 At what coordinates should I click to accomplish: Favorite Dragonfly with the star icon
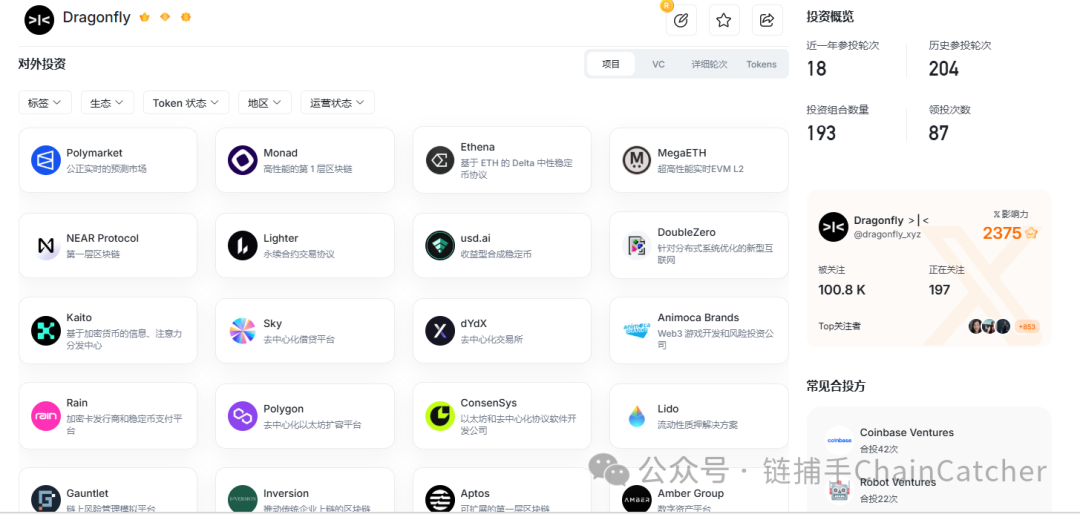[723, 20]
